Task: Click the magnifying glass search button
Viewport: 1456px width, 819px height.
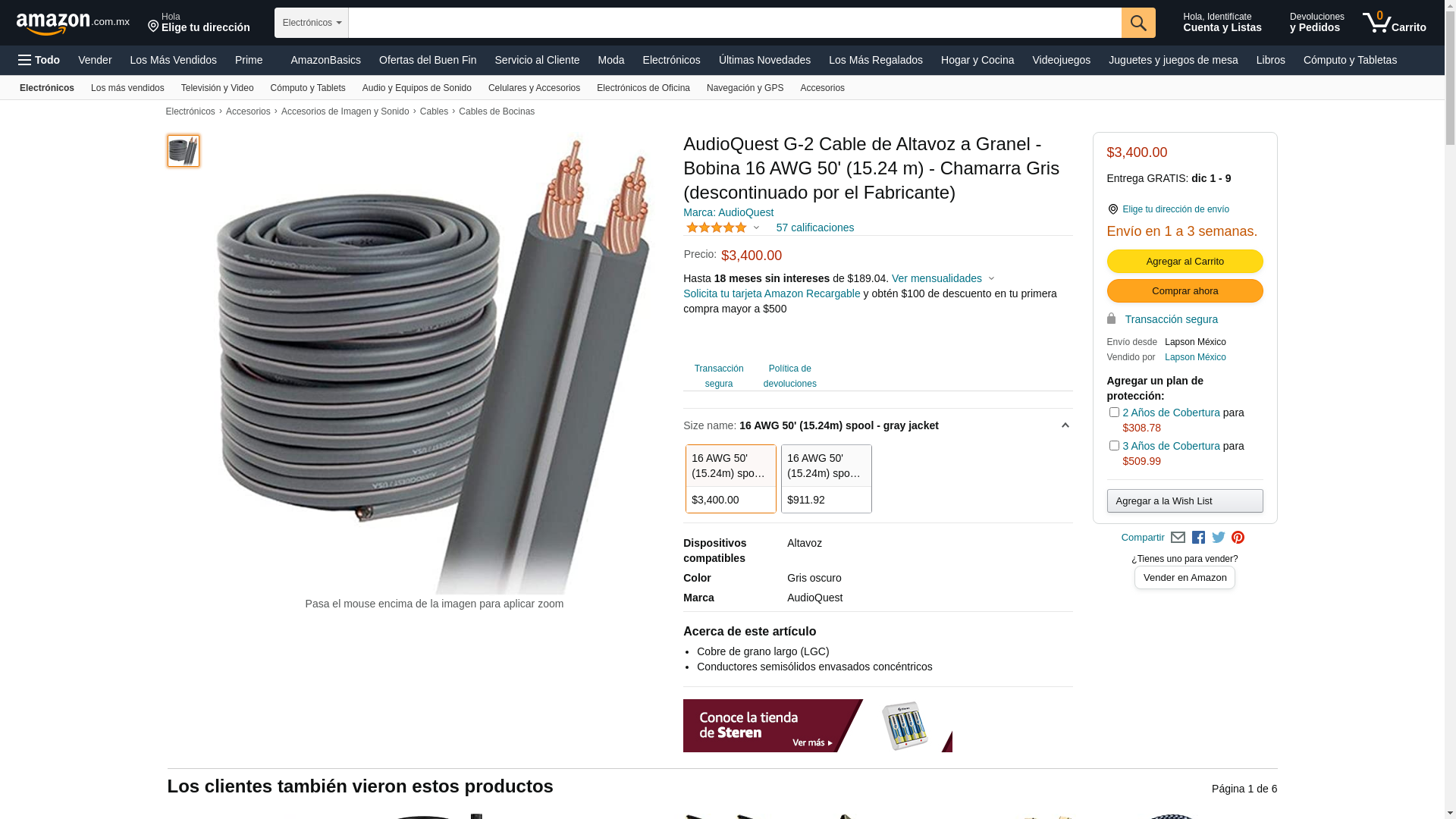Action: (x=1138, y=23)
